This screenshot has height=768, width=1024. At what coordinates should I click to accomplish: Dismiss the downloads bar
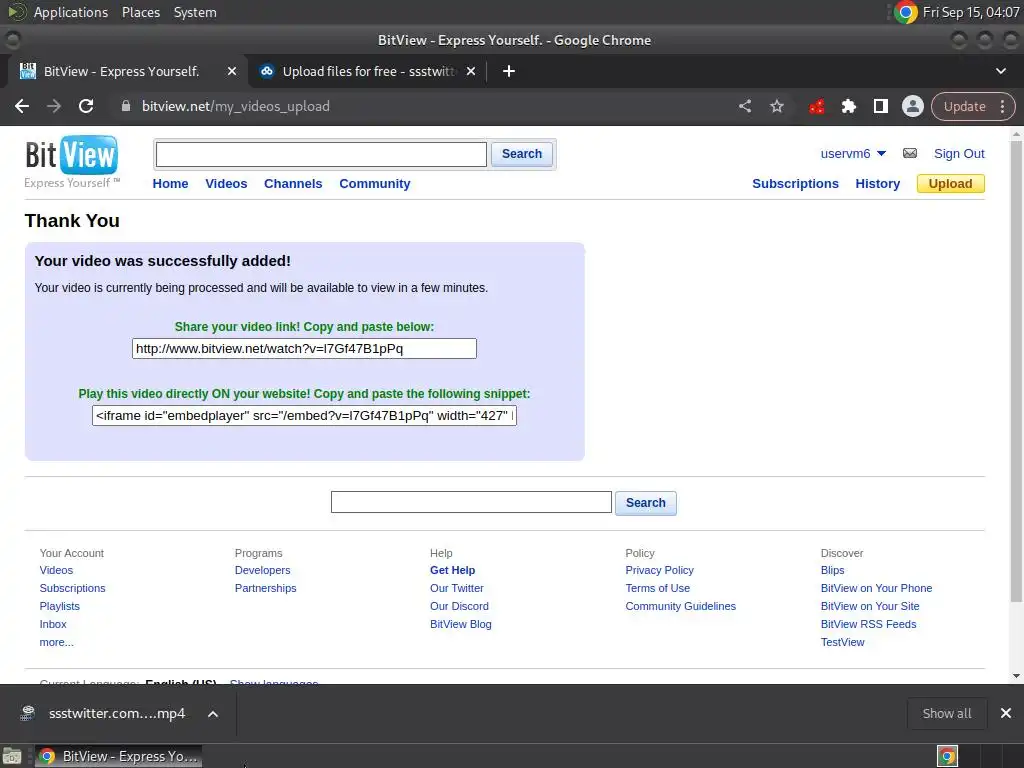(1006, 713)
